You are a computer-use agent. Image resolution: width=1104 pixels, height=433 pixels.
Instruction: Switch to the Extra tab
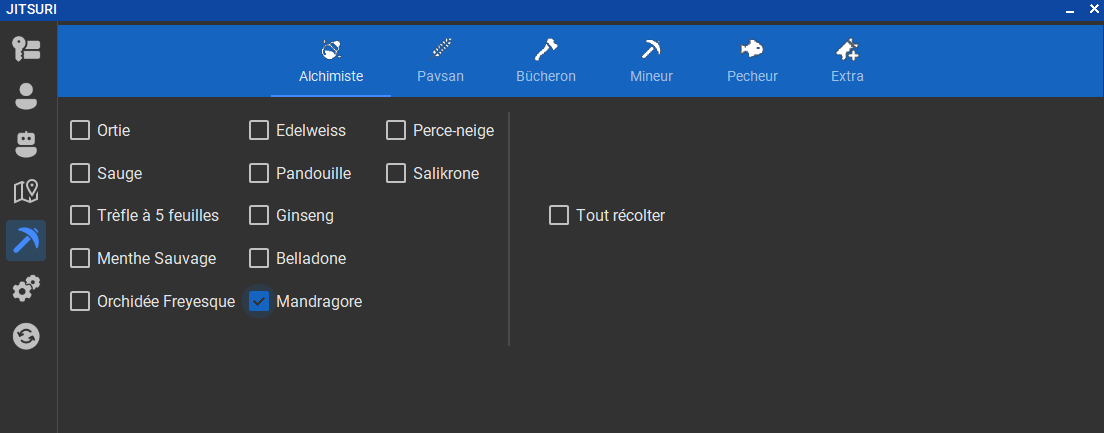pos(847,61)
